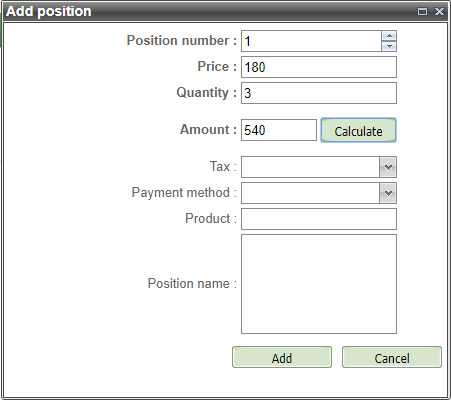Increase position number with up spinner arrow

click(389, 36)
